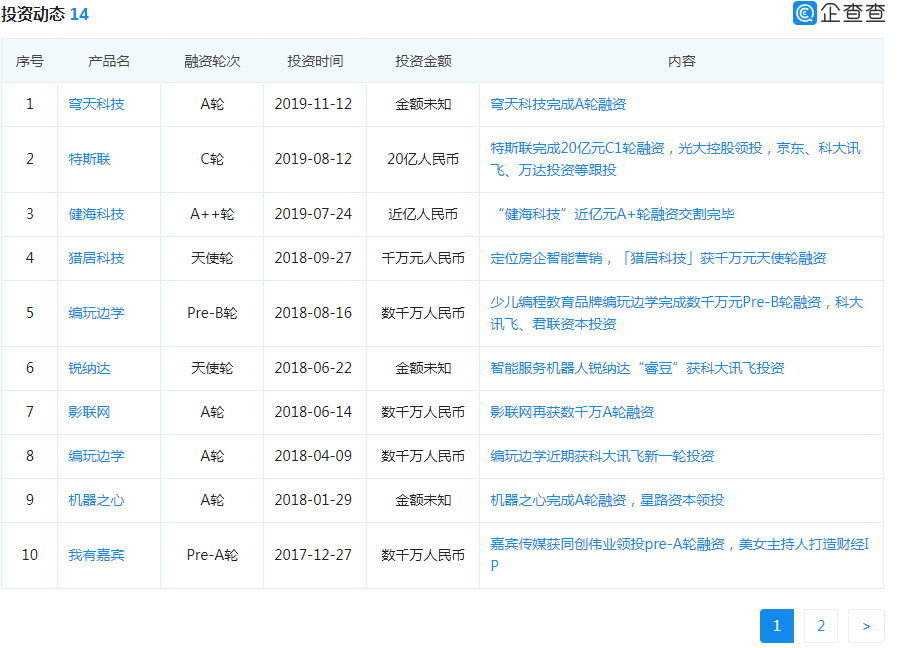The width and height of the screenshot is (897, 648).
Task: Select the date cell 2018-01-29
Action: (313, 500)
